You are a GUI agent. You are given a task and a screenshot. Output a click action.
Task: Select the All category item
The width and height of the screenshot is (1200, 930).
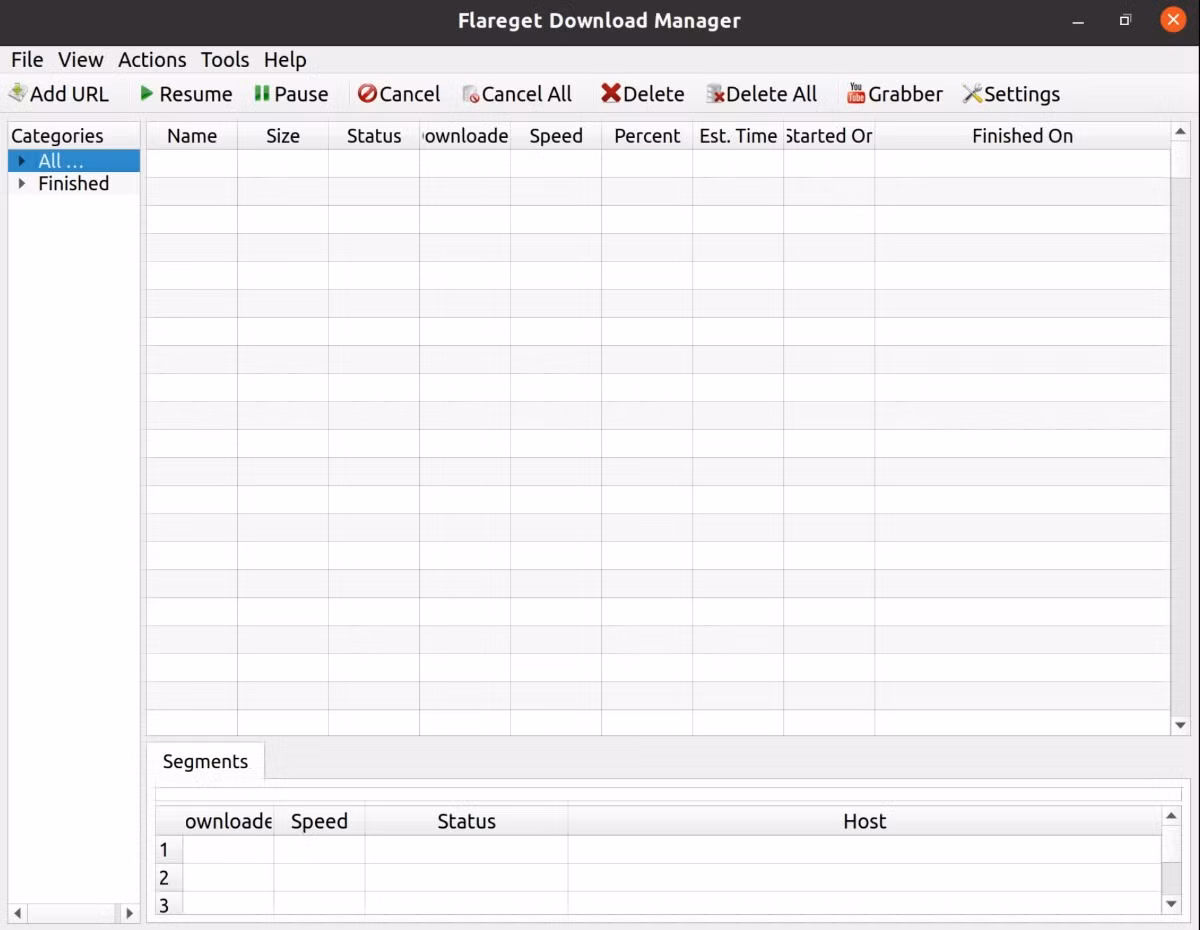pyautogui.click(x=61, y=161)
